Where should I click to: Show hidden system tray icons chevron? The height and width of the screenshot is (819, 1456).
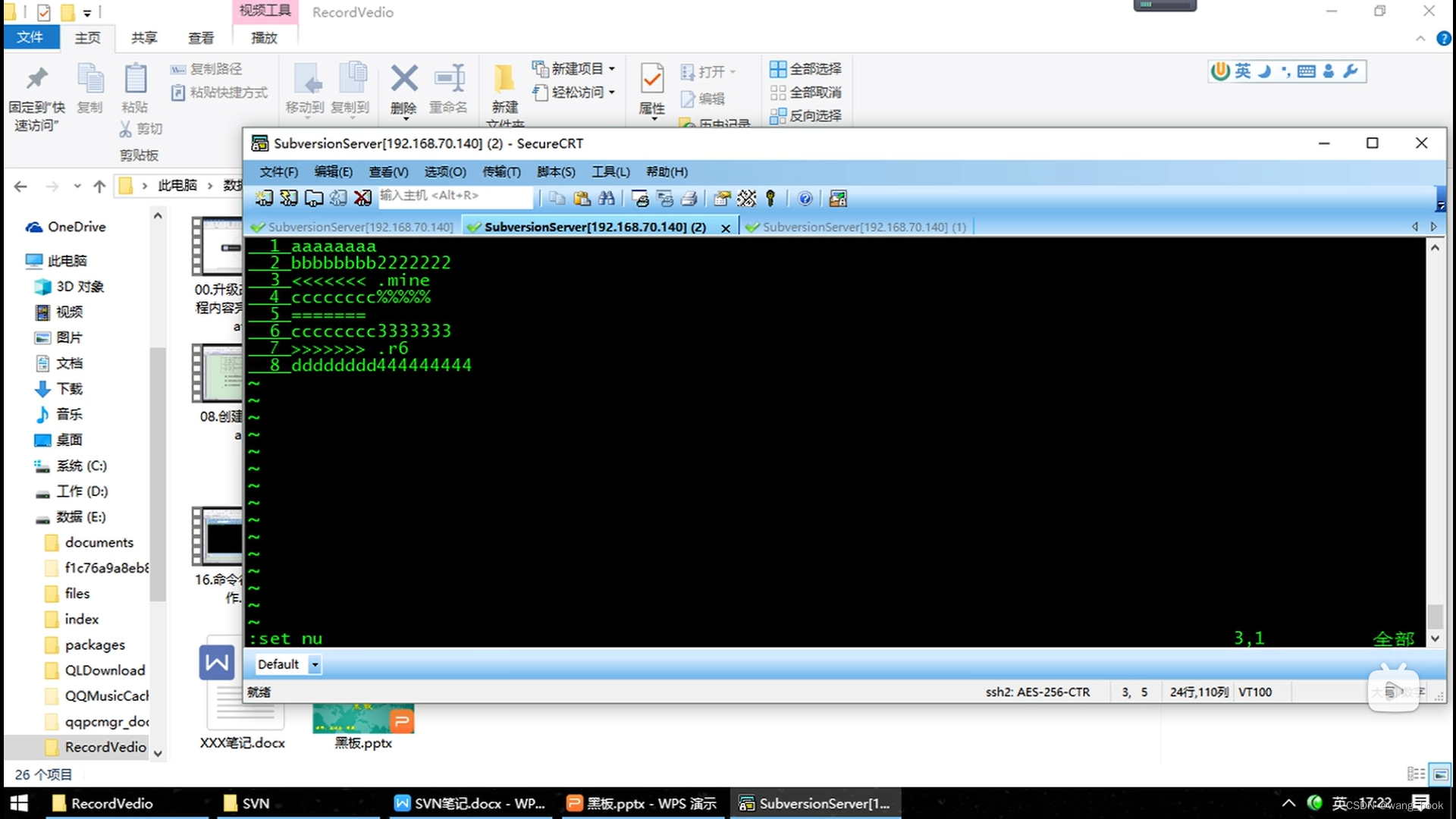[1288, 803]
